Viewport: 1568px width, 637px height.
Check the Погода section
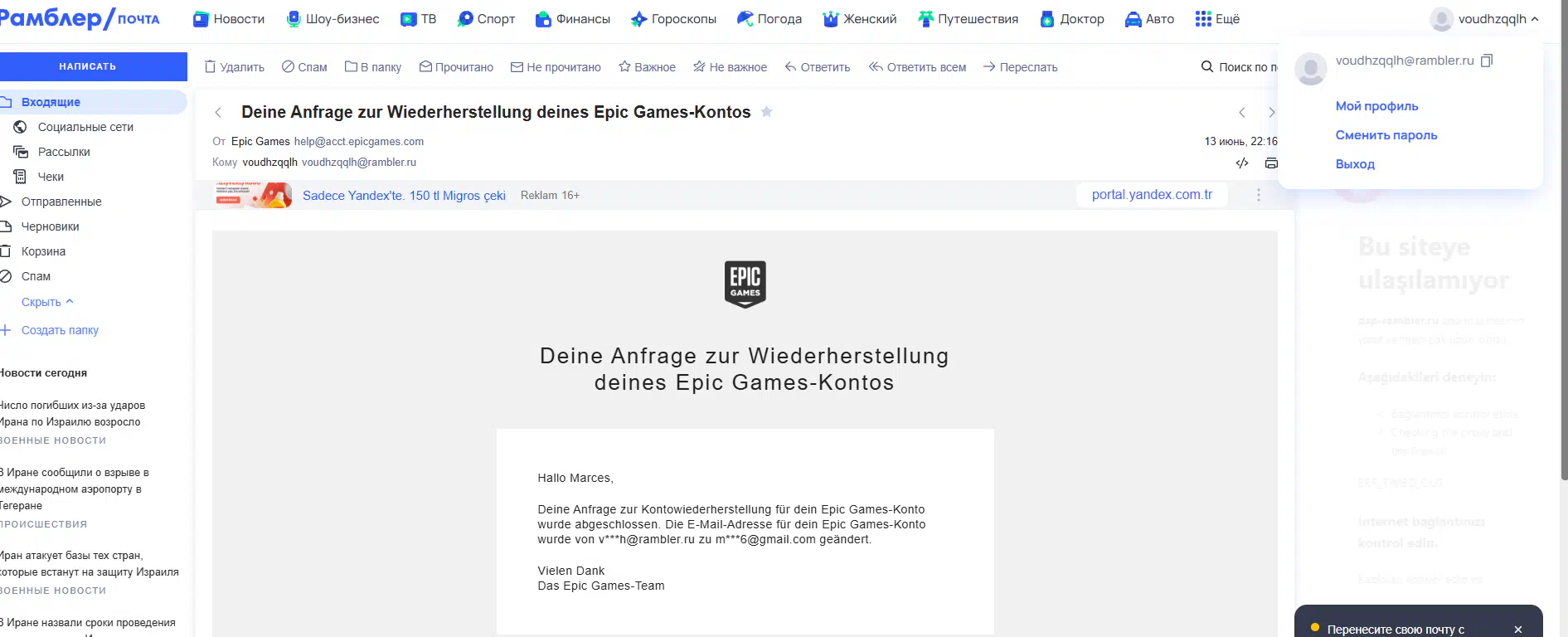pos(769,18)
